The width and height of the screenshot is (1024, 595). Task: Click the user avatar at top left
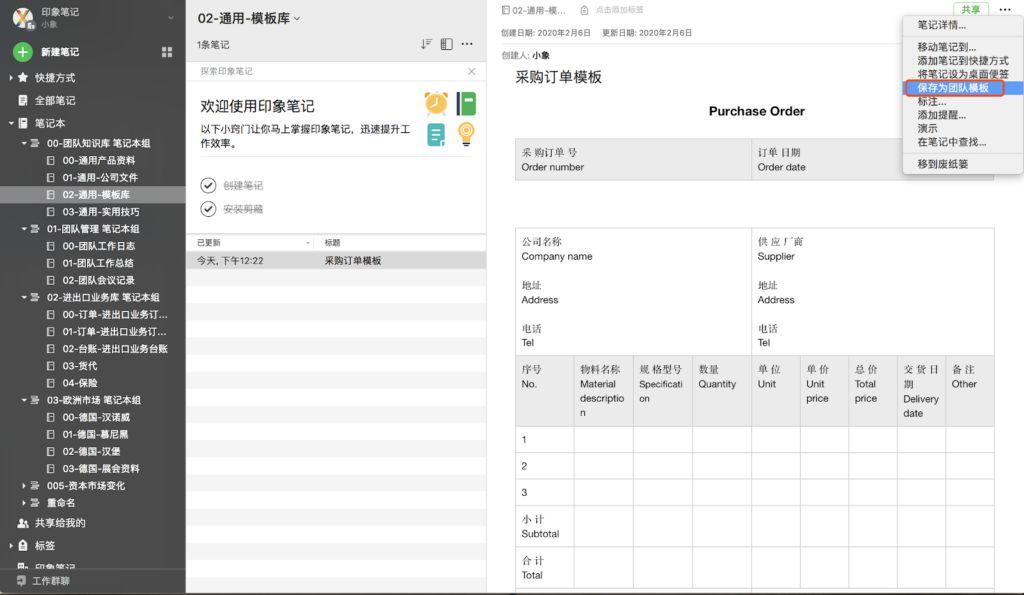(x=24, y=18)
